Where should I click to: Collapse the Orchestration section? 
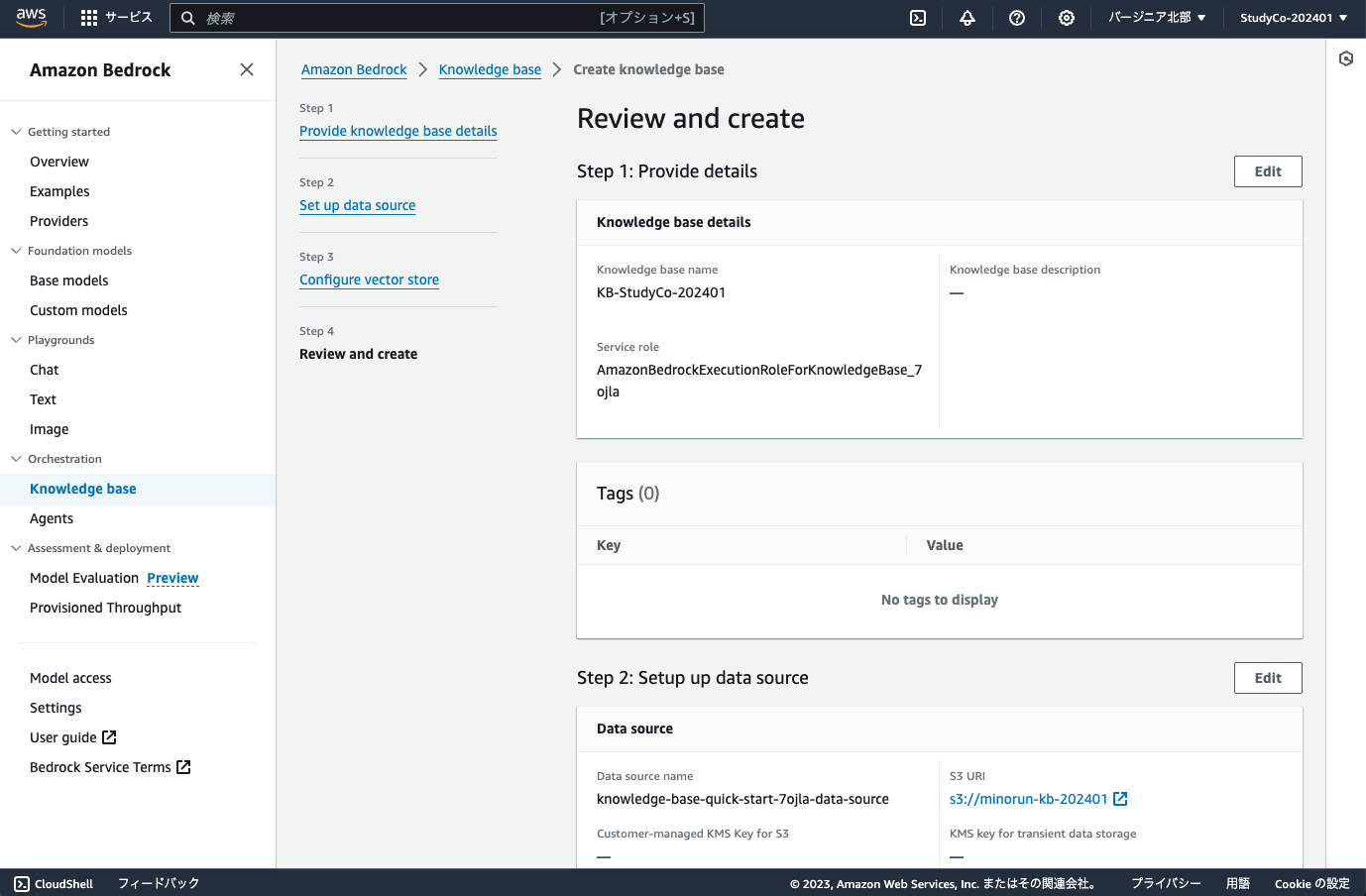coord(15,458)
